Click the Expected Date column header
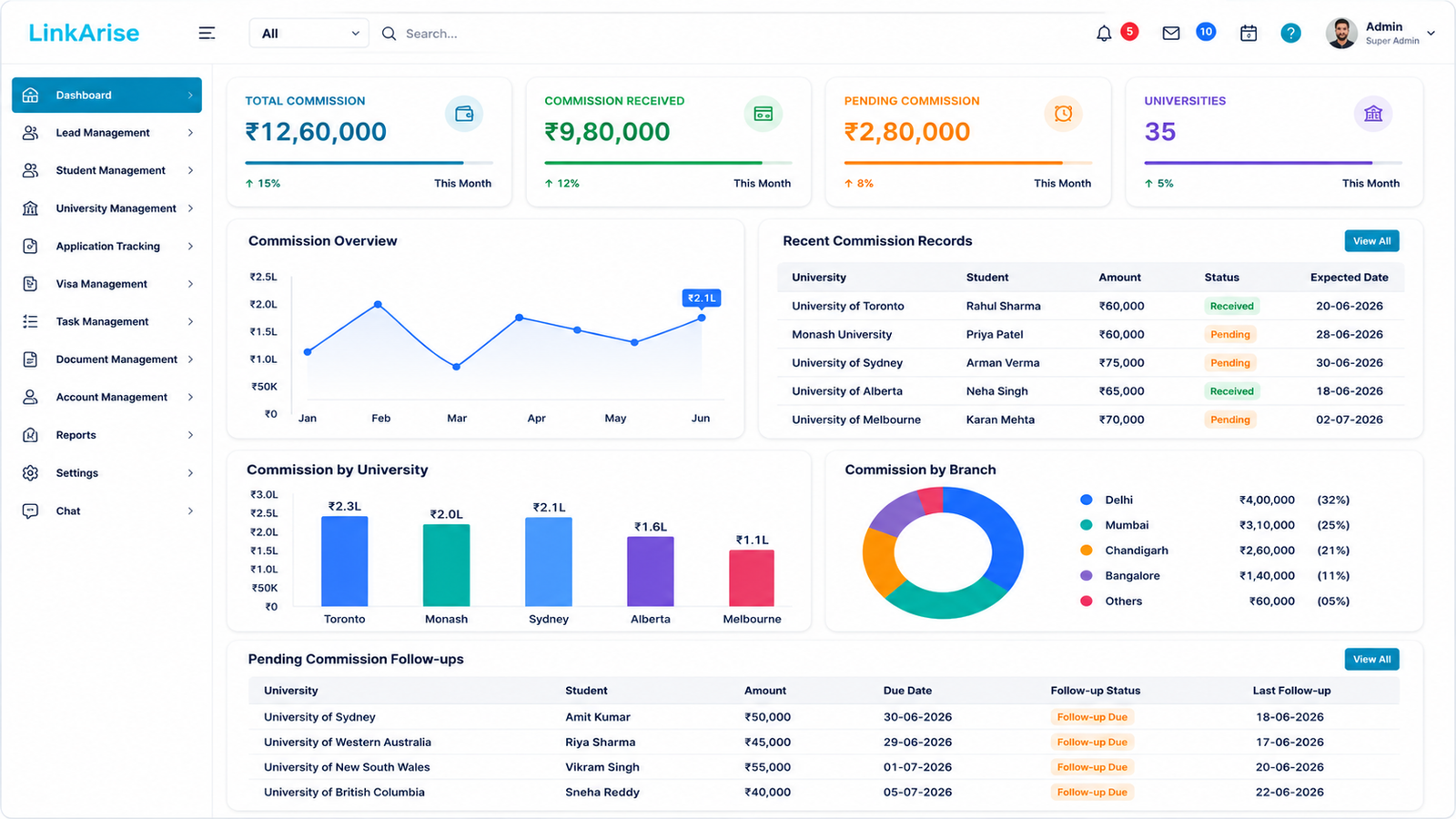 pos(1350,278)
